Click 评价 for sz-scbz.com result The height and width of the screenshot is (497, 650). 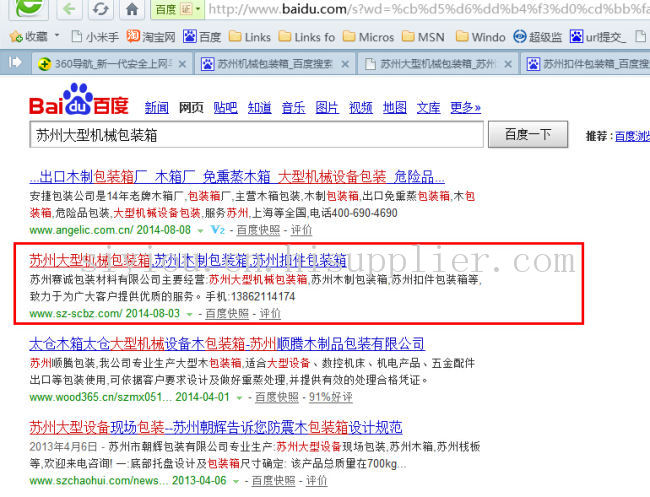(270, 314)
